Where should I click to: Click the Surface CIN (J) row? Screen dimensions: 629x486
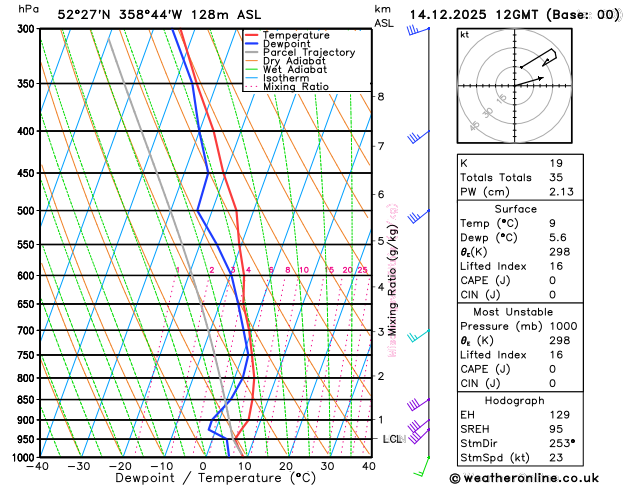(x=520, y=295)
